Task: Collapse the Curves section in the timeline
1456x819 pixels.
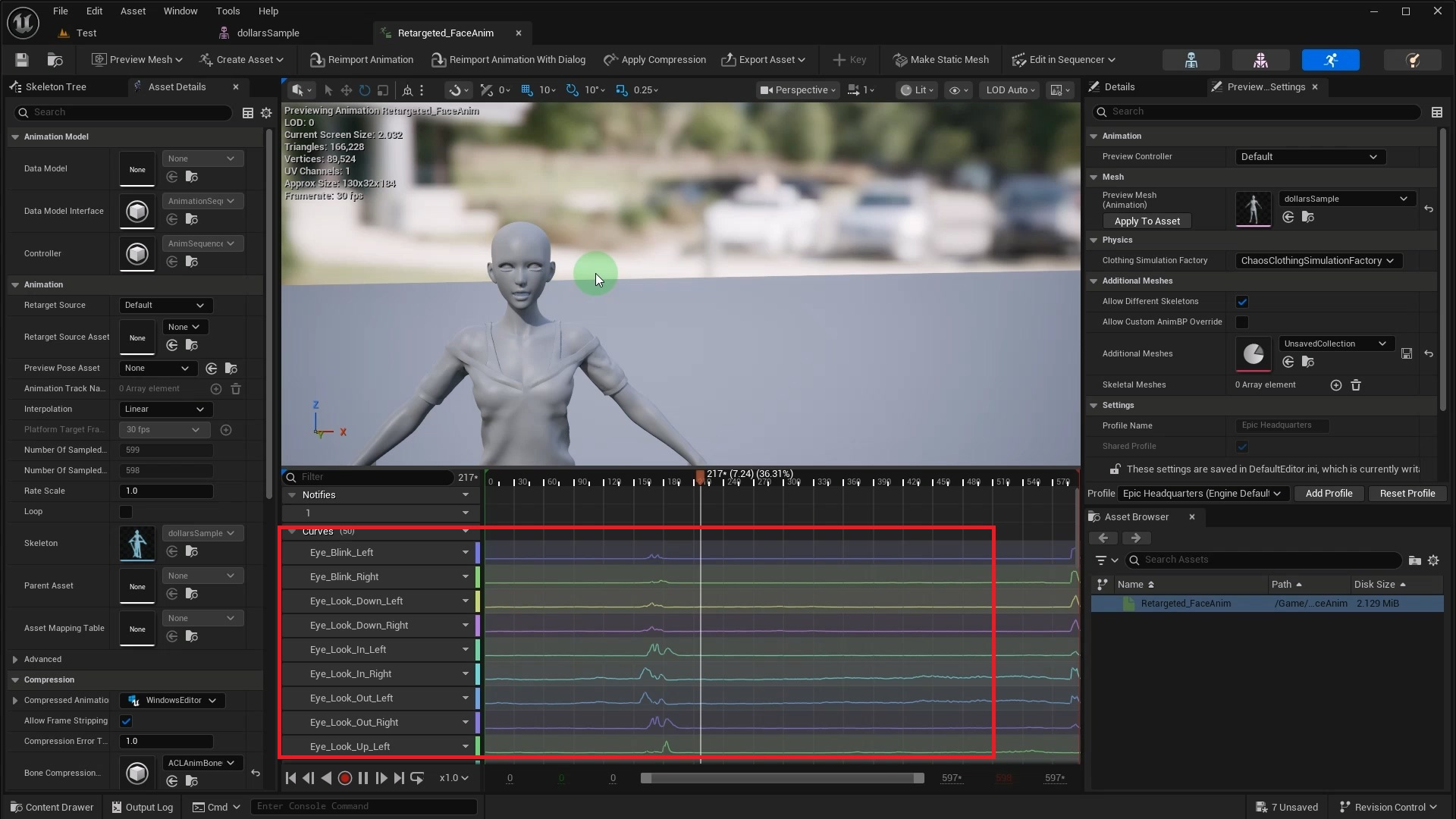Action: point(294,532)
